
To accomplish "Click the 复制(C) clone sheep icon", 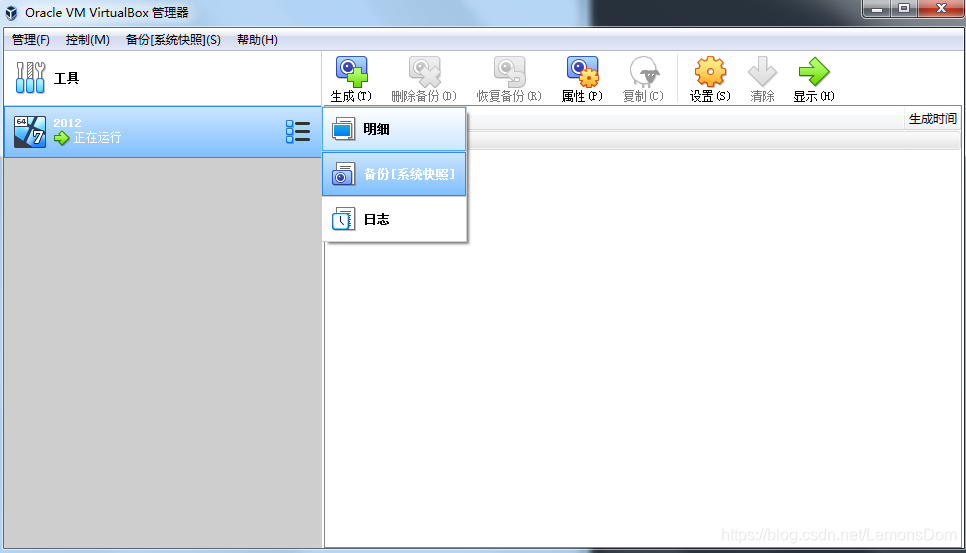I will 644,72.
